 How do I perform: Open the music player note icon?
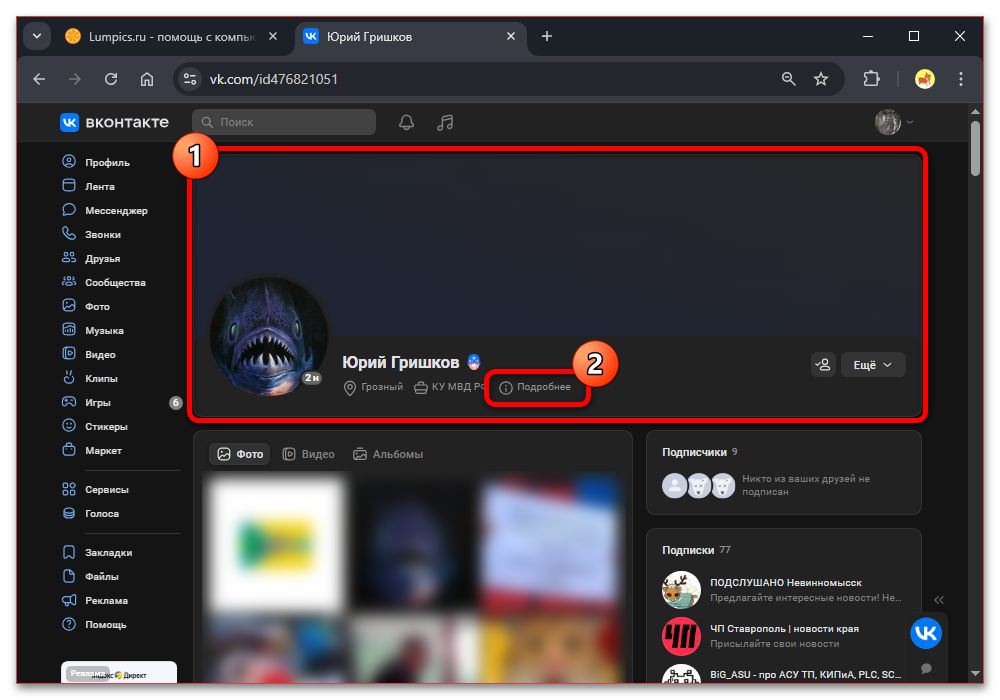445,122
